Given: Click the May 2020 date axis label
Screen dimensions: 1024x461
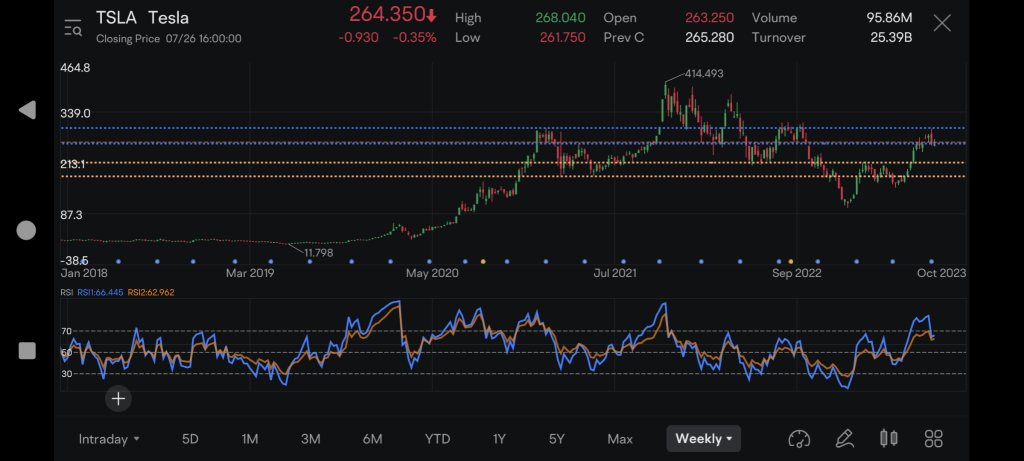Looking at the screenshot, I should (432, 273).
